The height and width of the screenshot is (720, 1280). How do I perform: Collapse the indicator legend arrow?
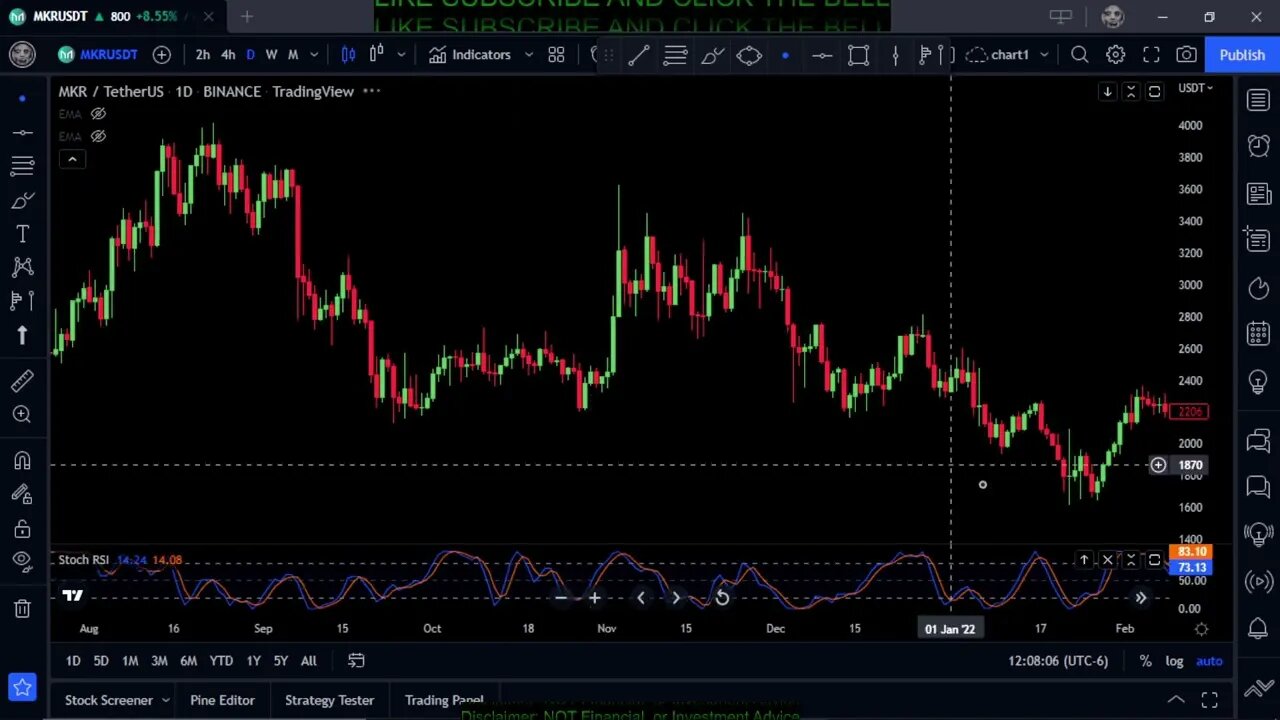[x=72, y=159]
